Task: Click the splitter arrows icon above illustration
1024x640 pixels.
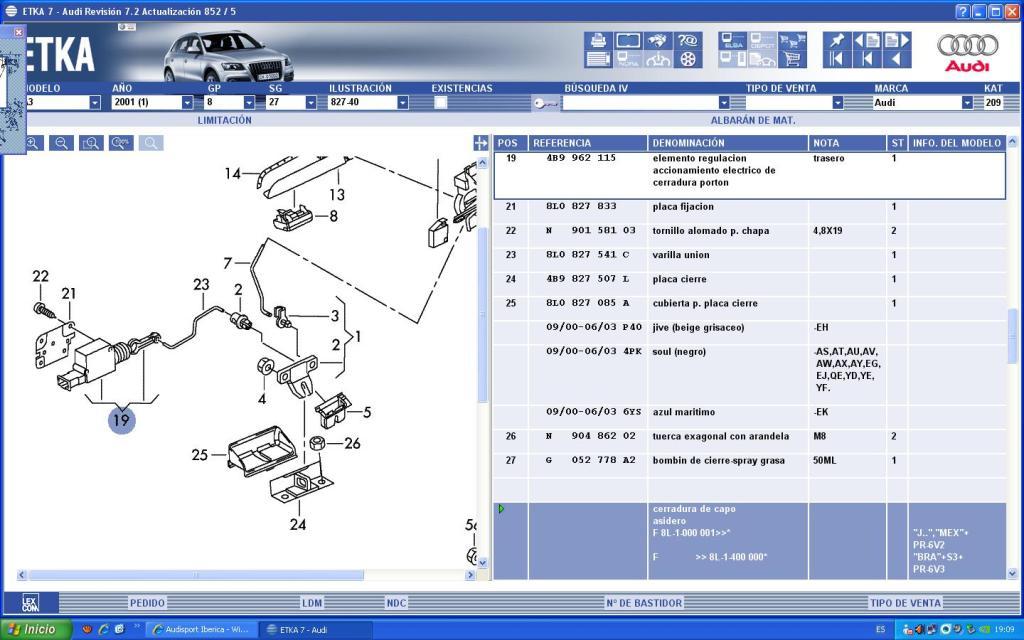Action: coord(481,143)
